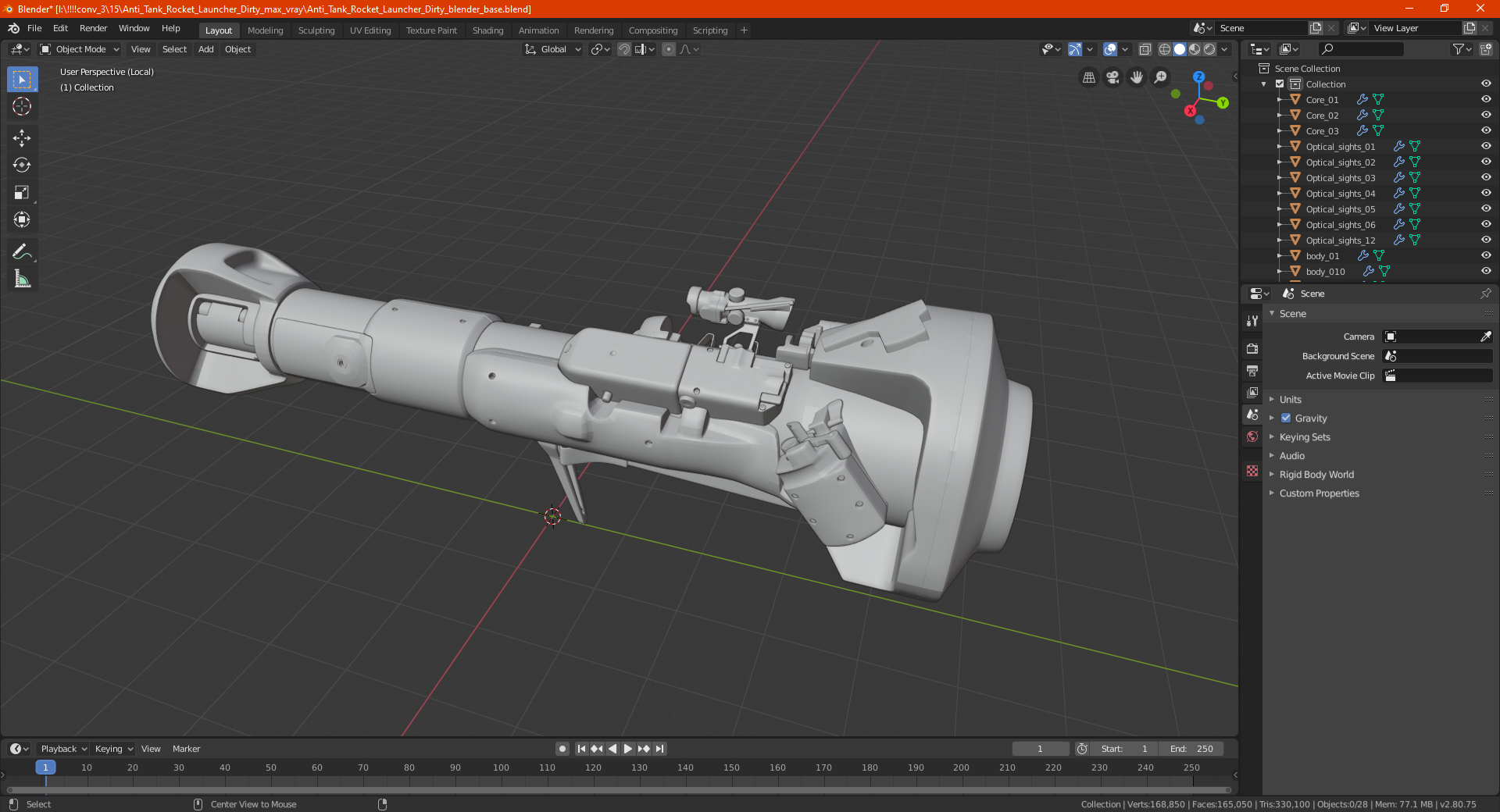Open the outliner filter dropdown

1462,49
